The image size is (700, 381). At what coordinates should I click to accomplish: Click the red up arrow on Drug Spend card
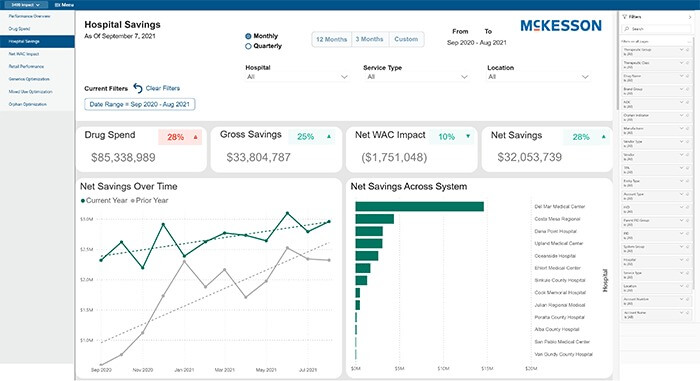195,137
